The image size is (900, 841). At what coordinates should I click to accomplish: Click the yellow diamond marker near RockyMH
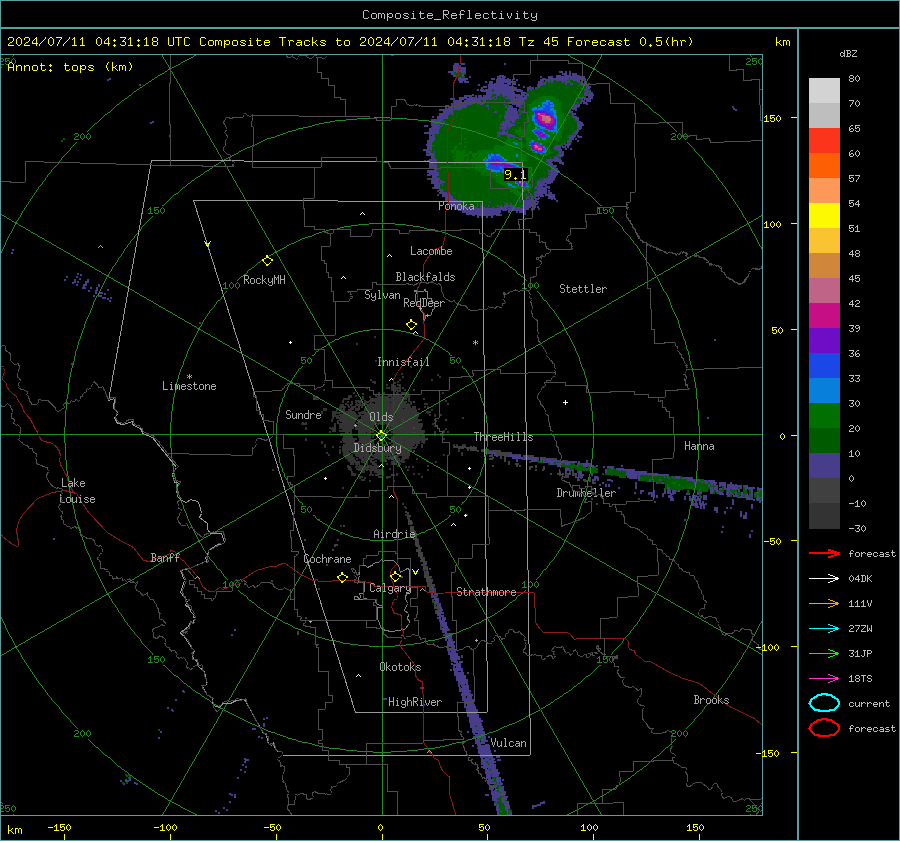[x=267, y=261]
